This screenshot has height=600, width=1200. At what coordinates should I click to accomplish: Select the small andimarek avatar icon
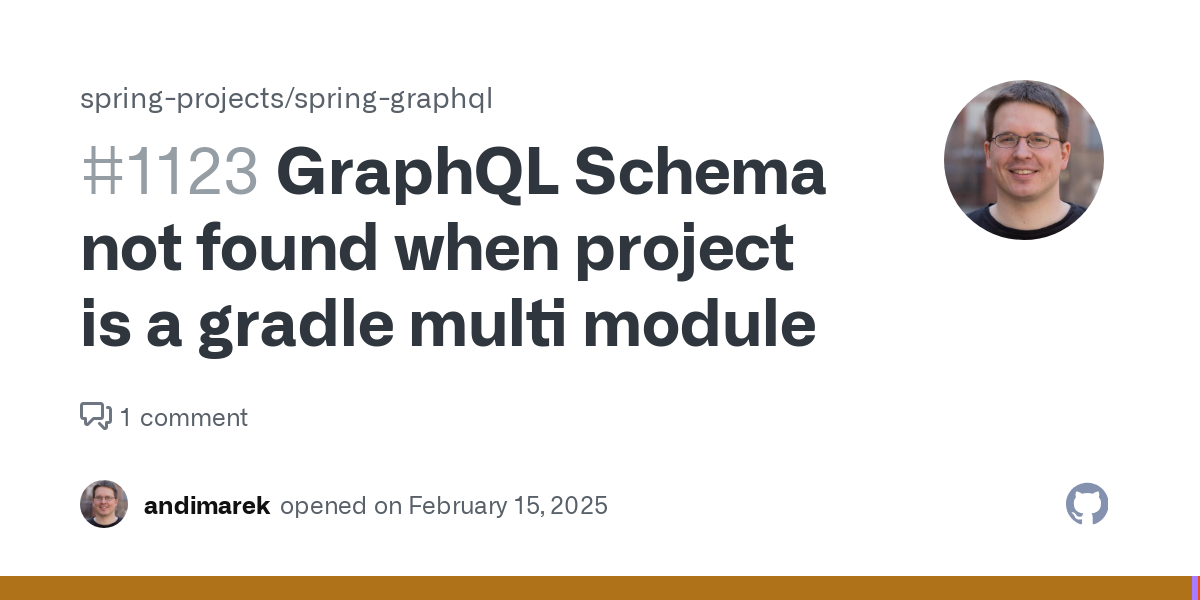(104, 504)
